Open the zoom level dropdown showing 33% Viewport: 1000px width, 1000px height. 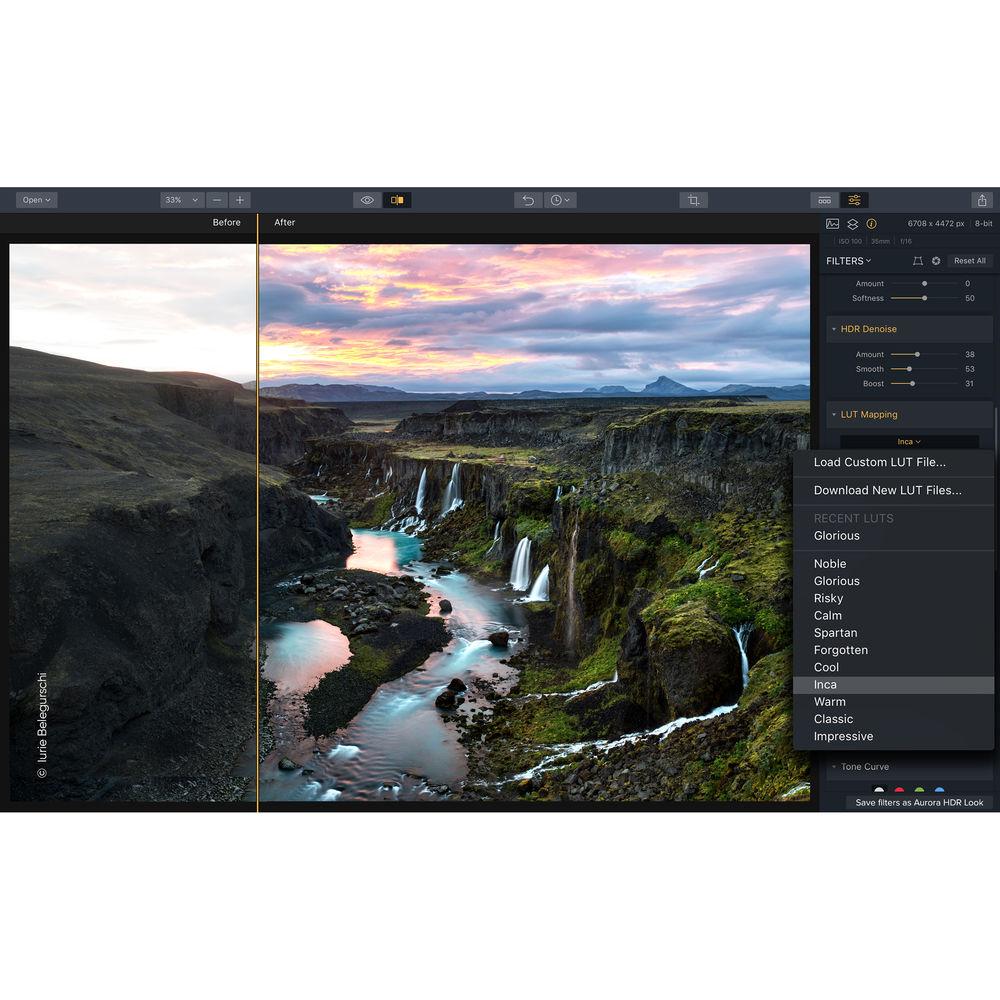(180, 199)
